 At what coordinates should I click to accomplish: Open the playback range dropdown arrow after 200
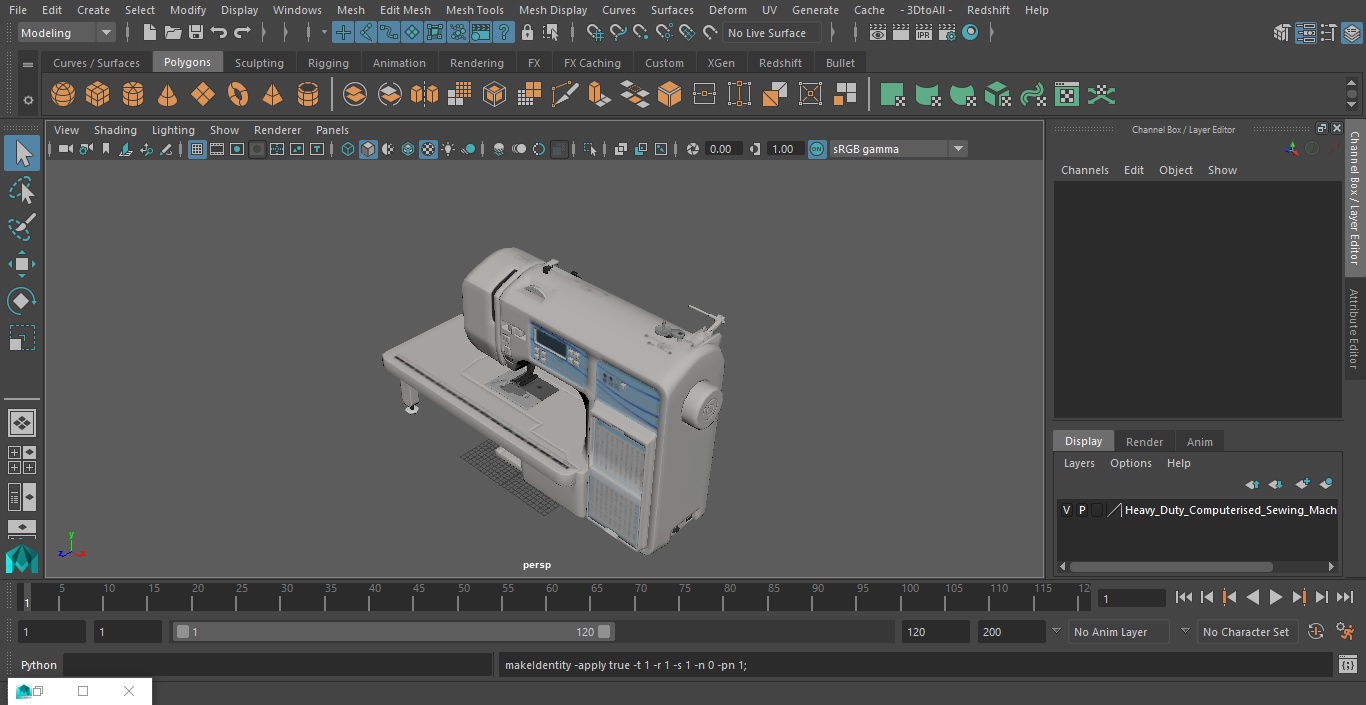(1056, 631)
